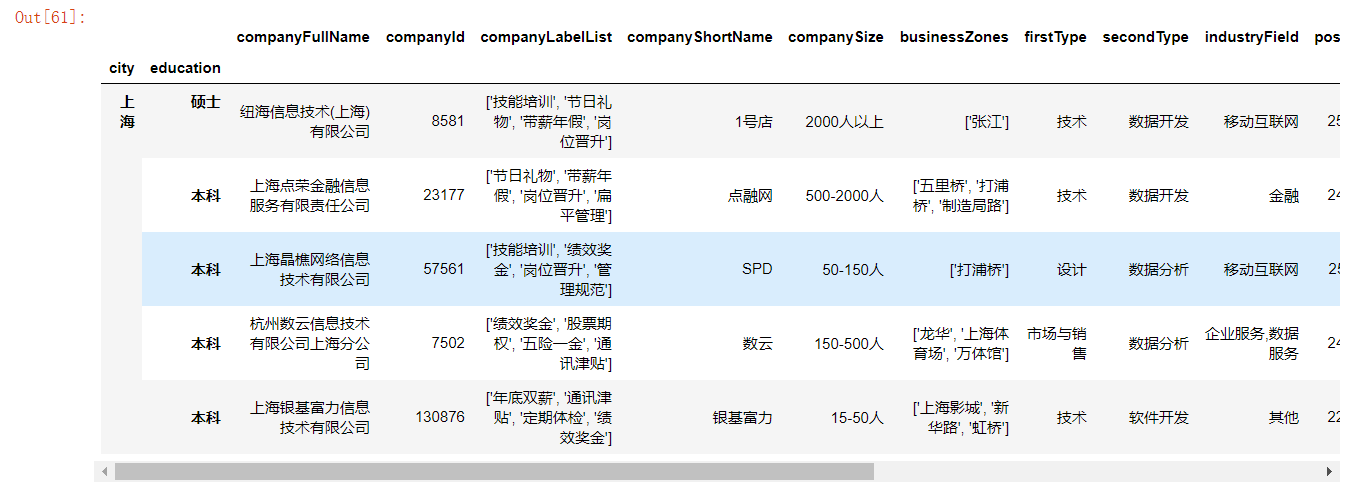The width and height of the screenshot is (1359, 485).
Task: Click the secondType column header
Action: coord(1146,37)
